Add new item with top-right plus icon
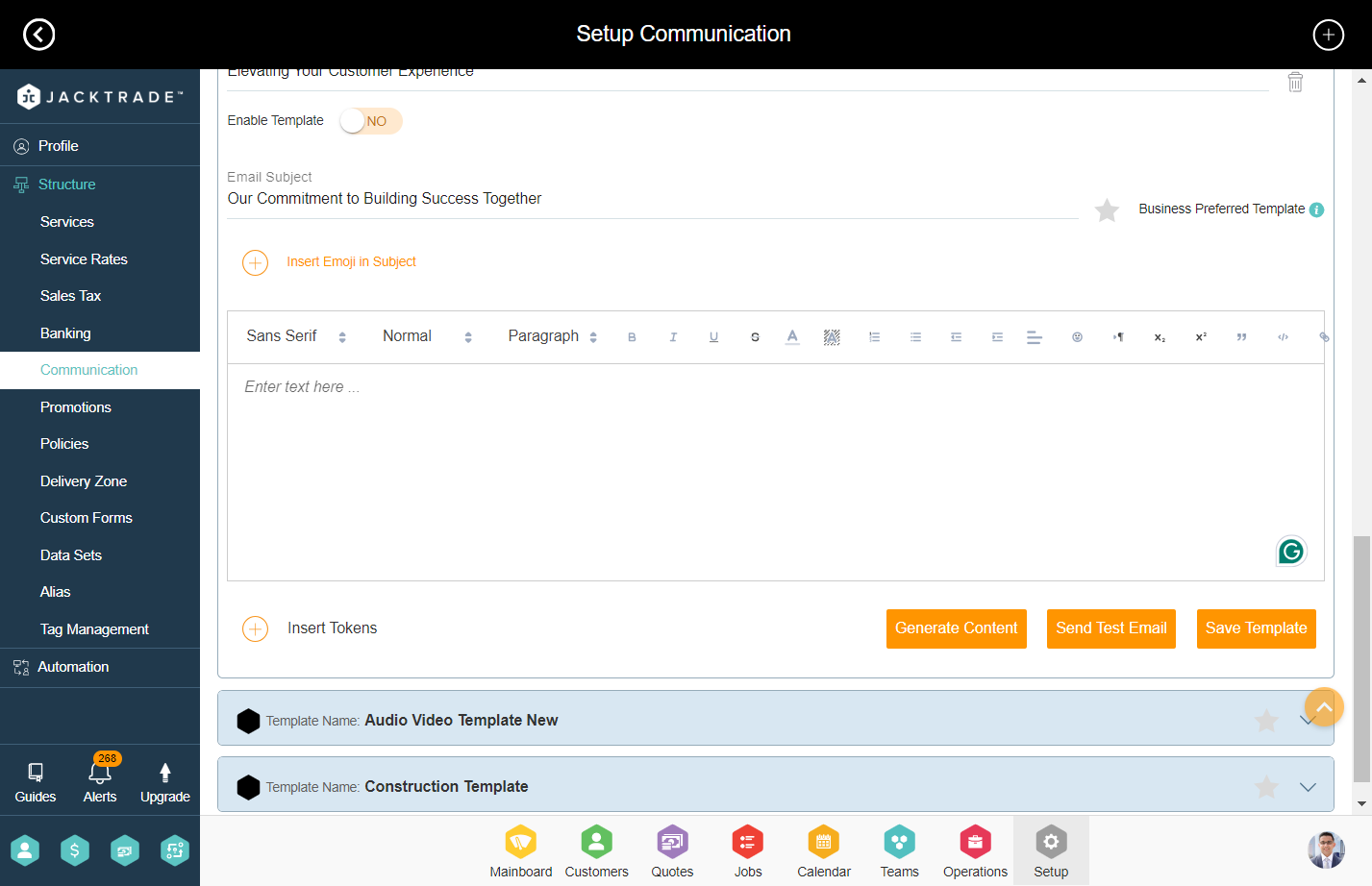The height and width of the screenshot is (886, 1372). coord(1328,35)
